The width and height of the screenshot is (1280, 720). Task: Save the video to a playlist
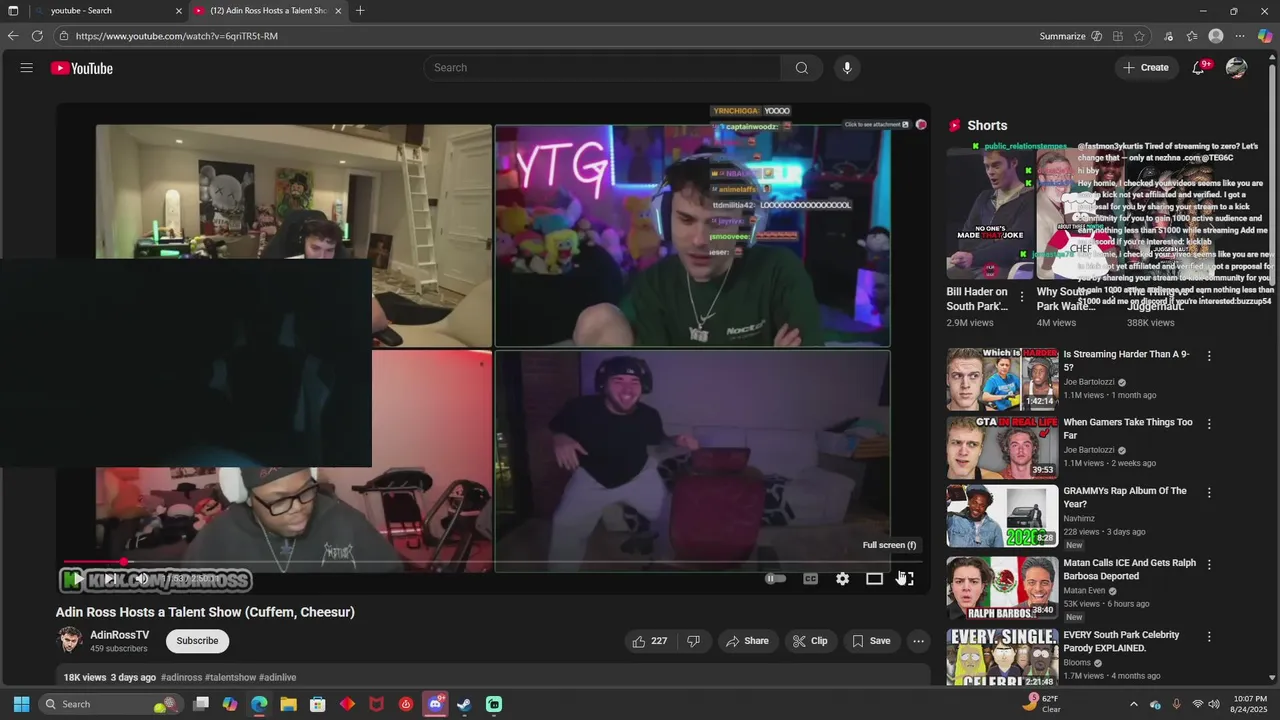point(871,641)
